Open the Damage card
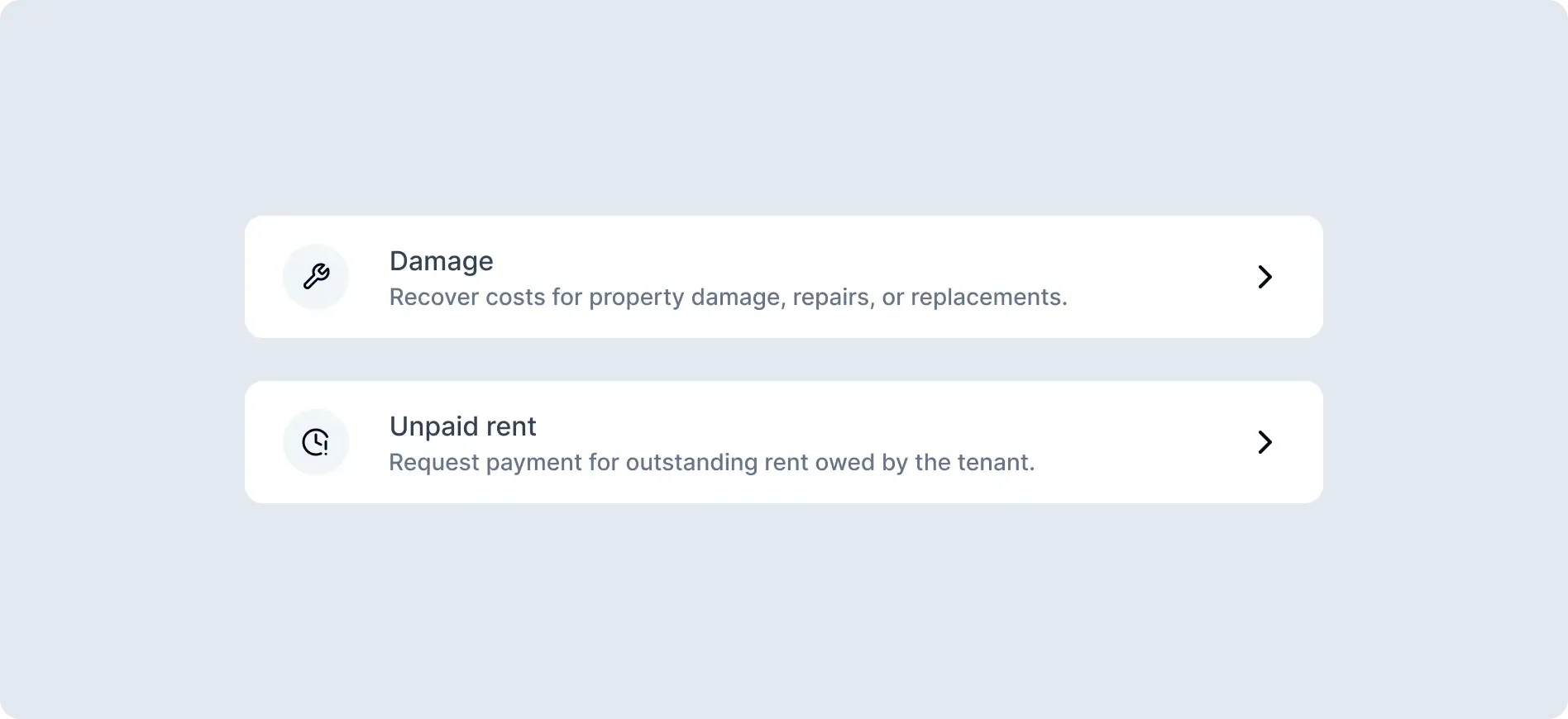 click(x=783, y=277)
